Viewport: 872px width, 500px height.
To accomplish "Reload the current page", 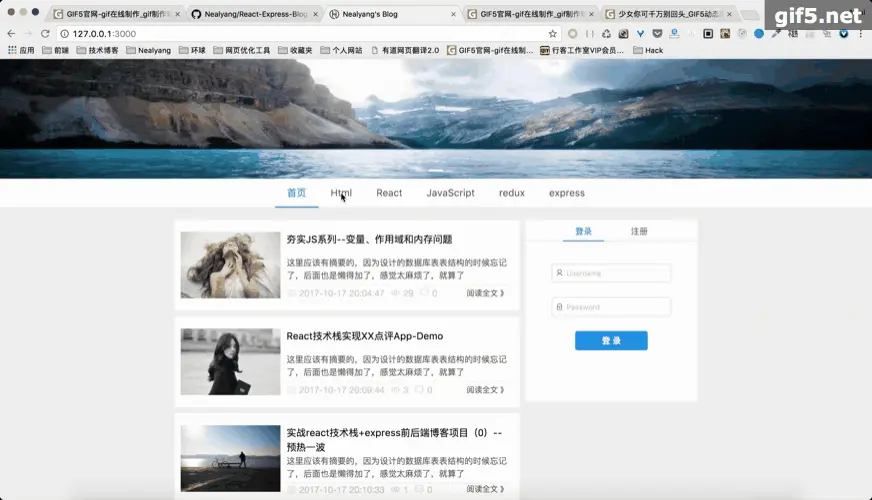I will [45, 34].
